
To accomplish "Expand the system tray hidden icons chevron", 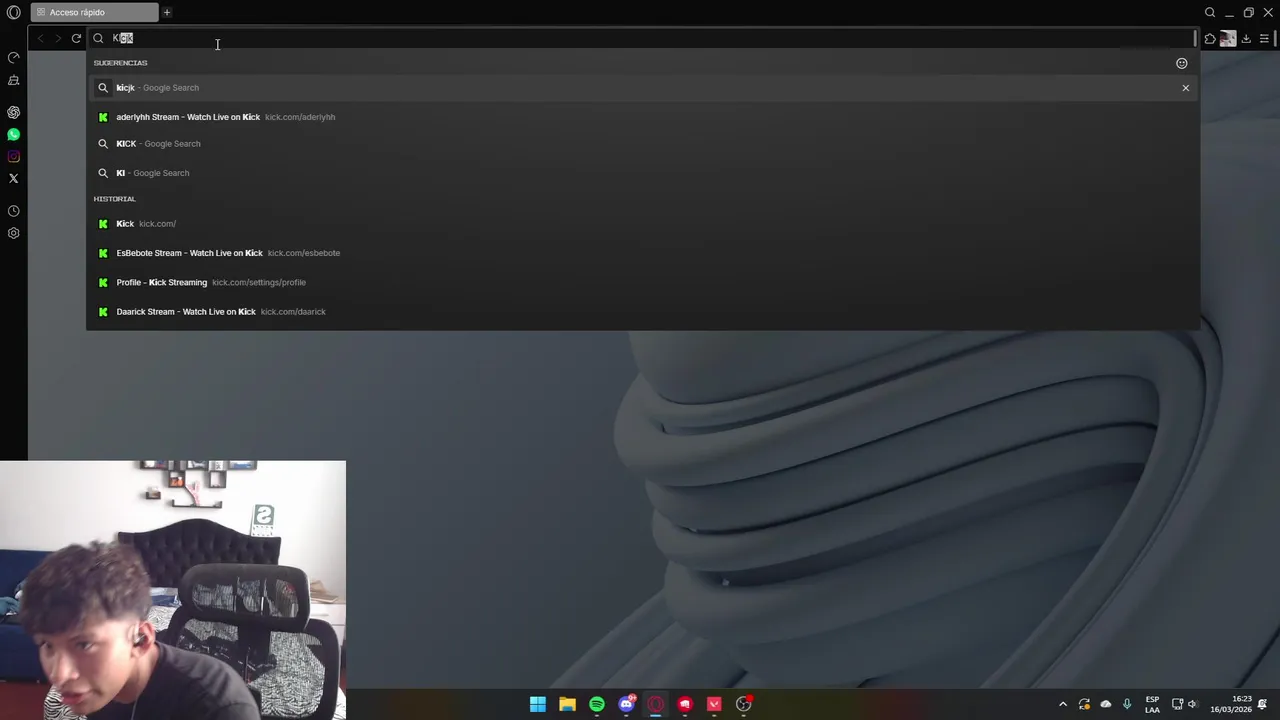I will pos(1063,704).
